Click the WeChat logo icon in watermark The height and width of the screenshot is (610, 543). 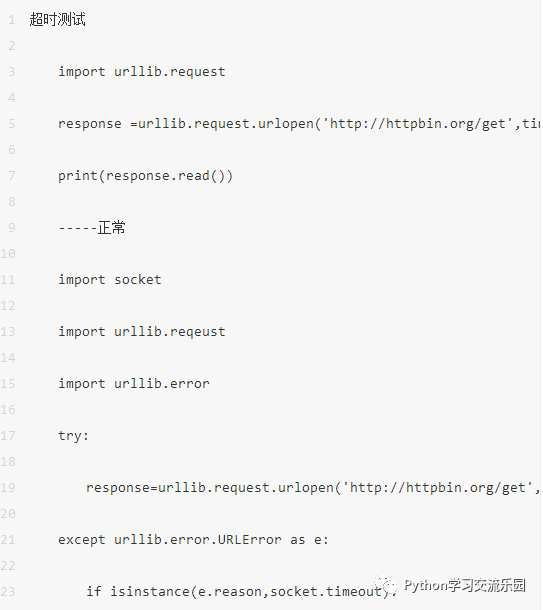tap(385, 585)
